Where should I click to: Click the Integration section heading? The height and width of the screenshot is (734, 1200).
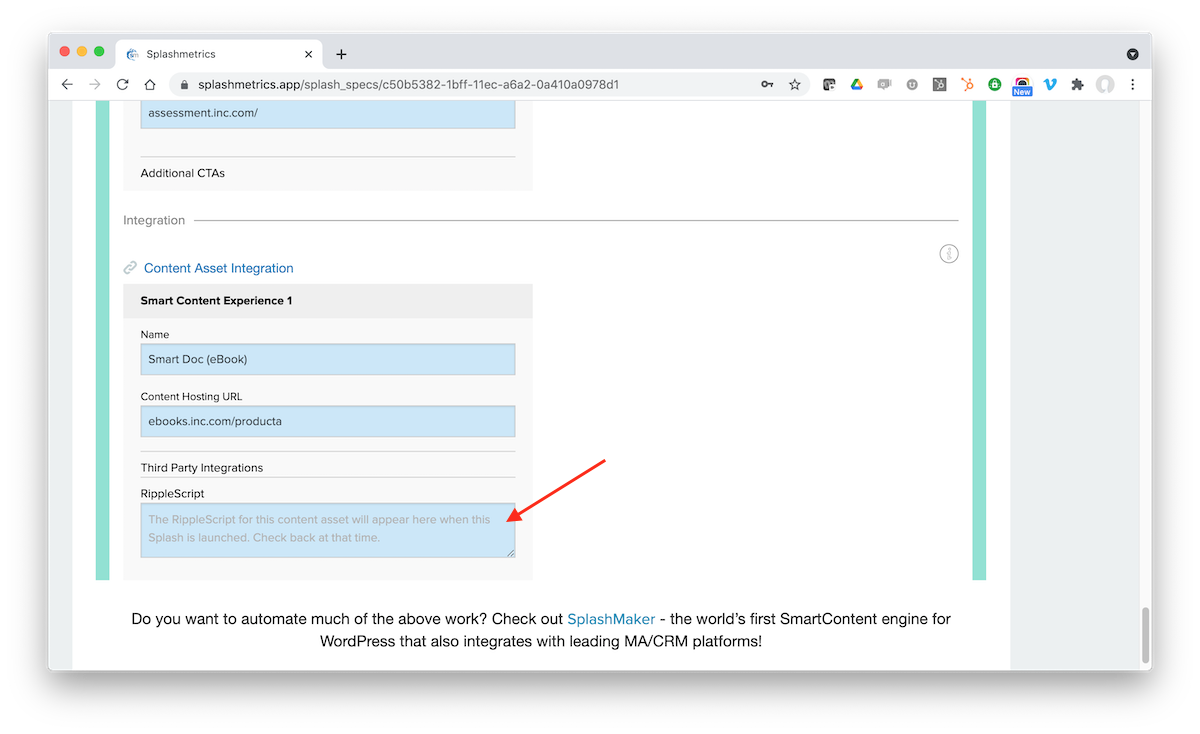154,220
